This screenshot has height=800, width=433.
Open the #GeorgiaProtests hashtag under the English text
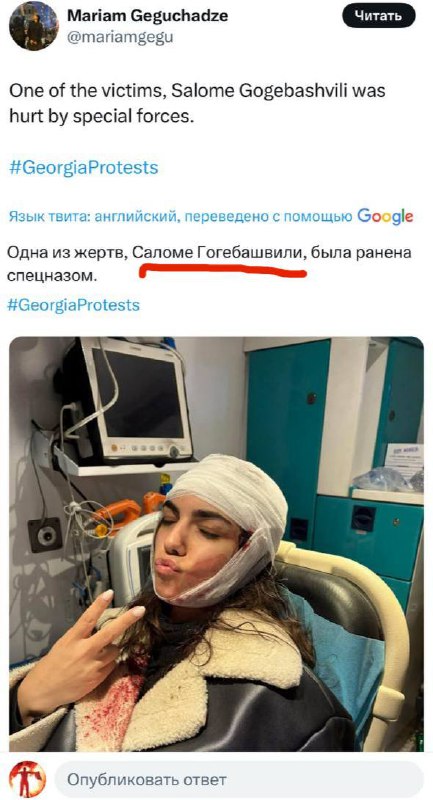pyautogui.click(x=84, y=167)
